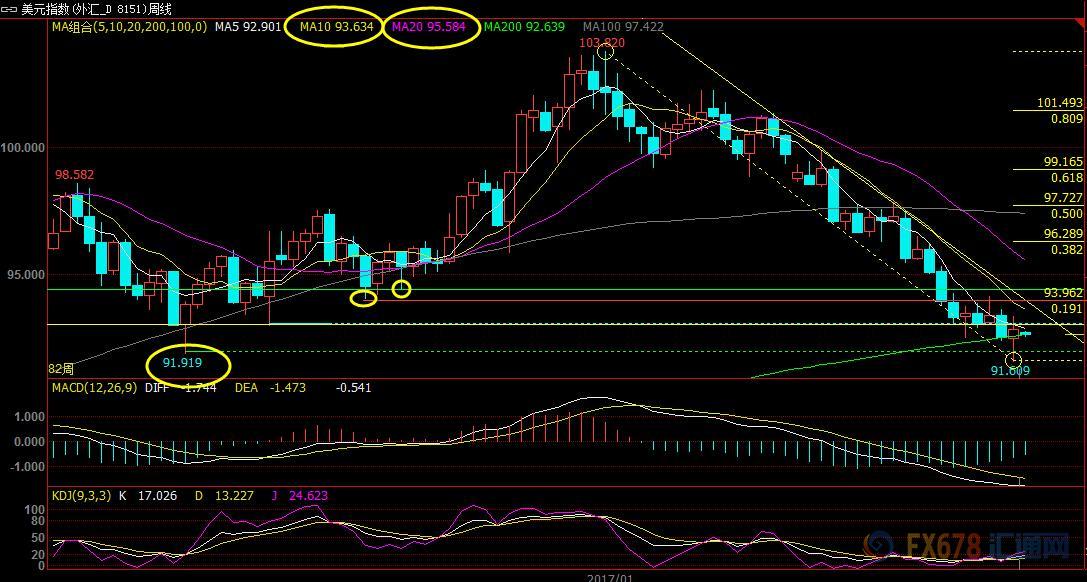1087x582 pixels.
Task: Click the 100.000 price axis label
Action: (x=23, y=147)
